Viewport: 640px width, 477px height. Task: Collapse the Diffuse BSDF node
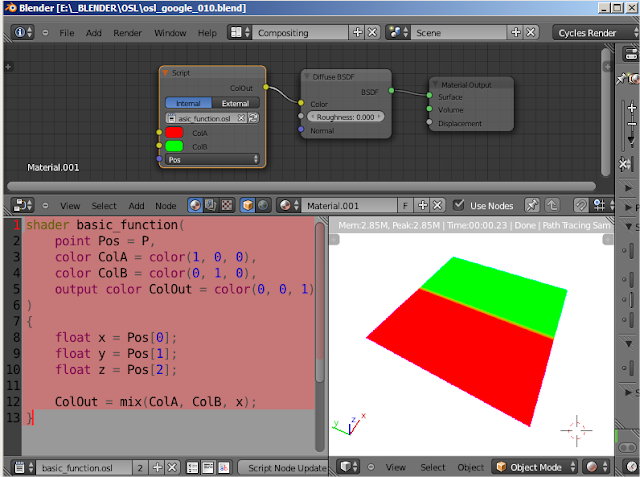pyautogui.click(x=307, y=77)
